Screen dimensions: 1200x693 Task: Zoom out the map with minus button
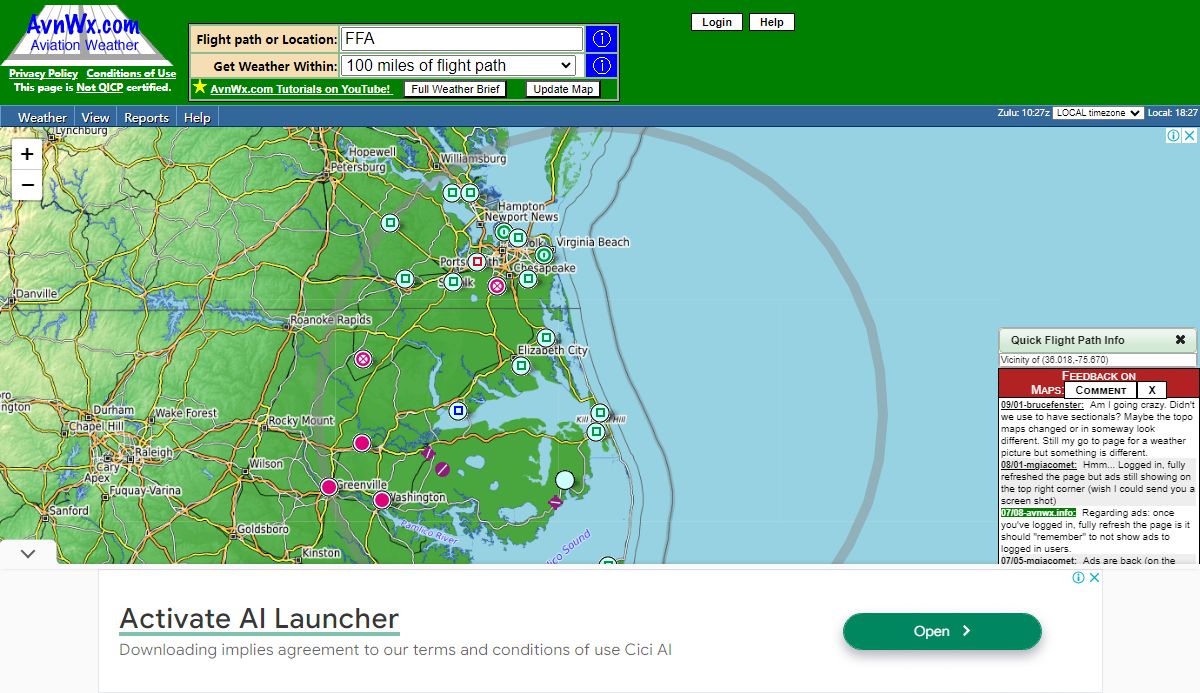click(27, 185)
